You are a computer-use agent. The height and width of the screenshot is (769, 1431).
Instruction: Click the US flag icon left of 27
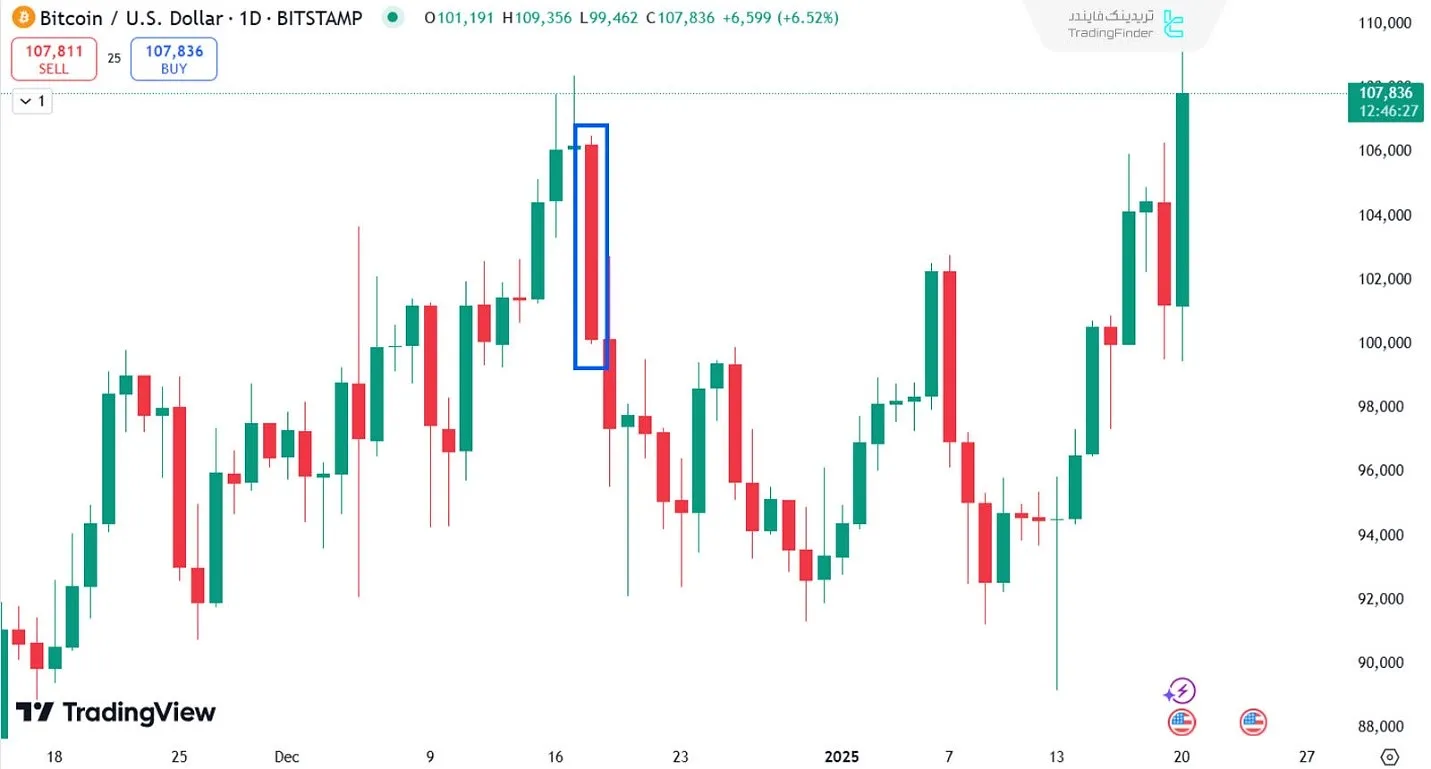(1253, 721)
